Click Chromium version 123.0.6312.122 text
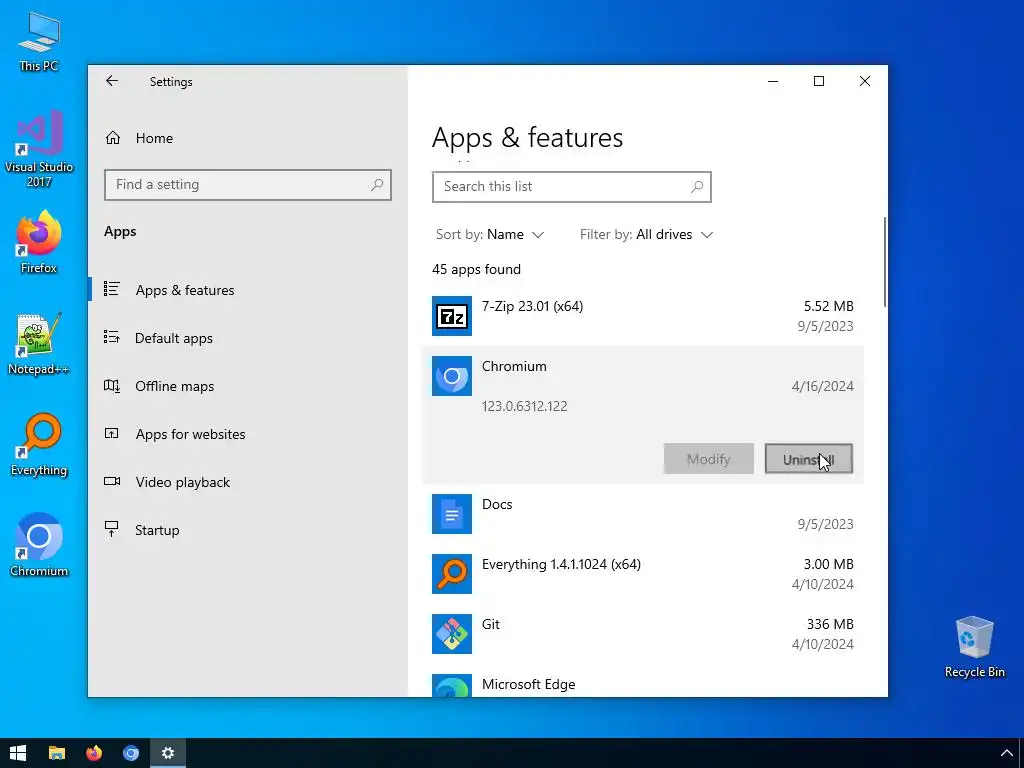The height and width of the screenshot is (768, 1024). point(524,406)
